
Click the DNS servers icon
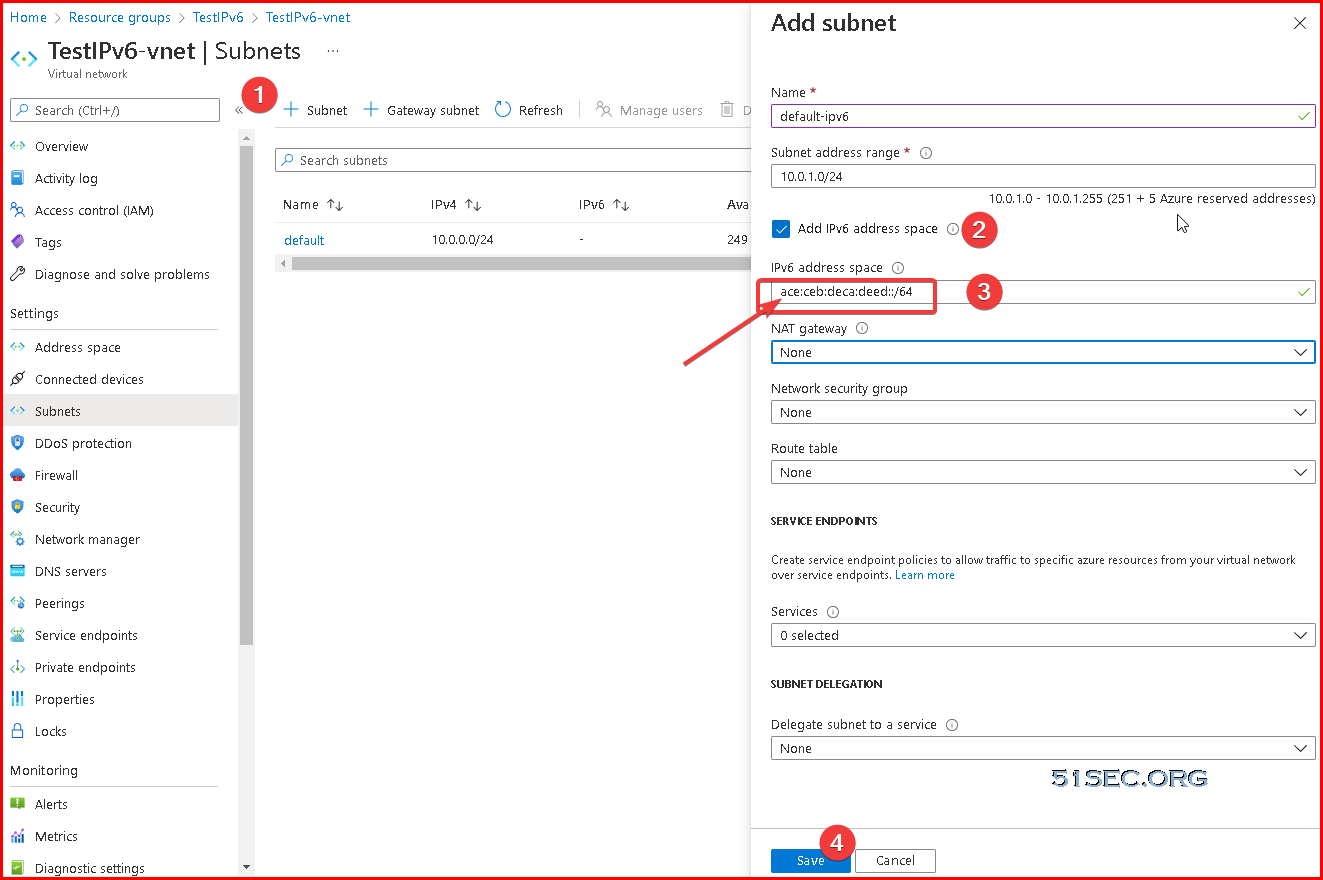[x=17, y=571]
